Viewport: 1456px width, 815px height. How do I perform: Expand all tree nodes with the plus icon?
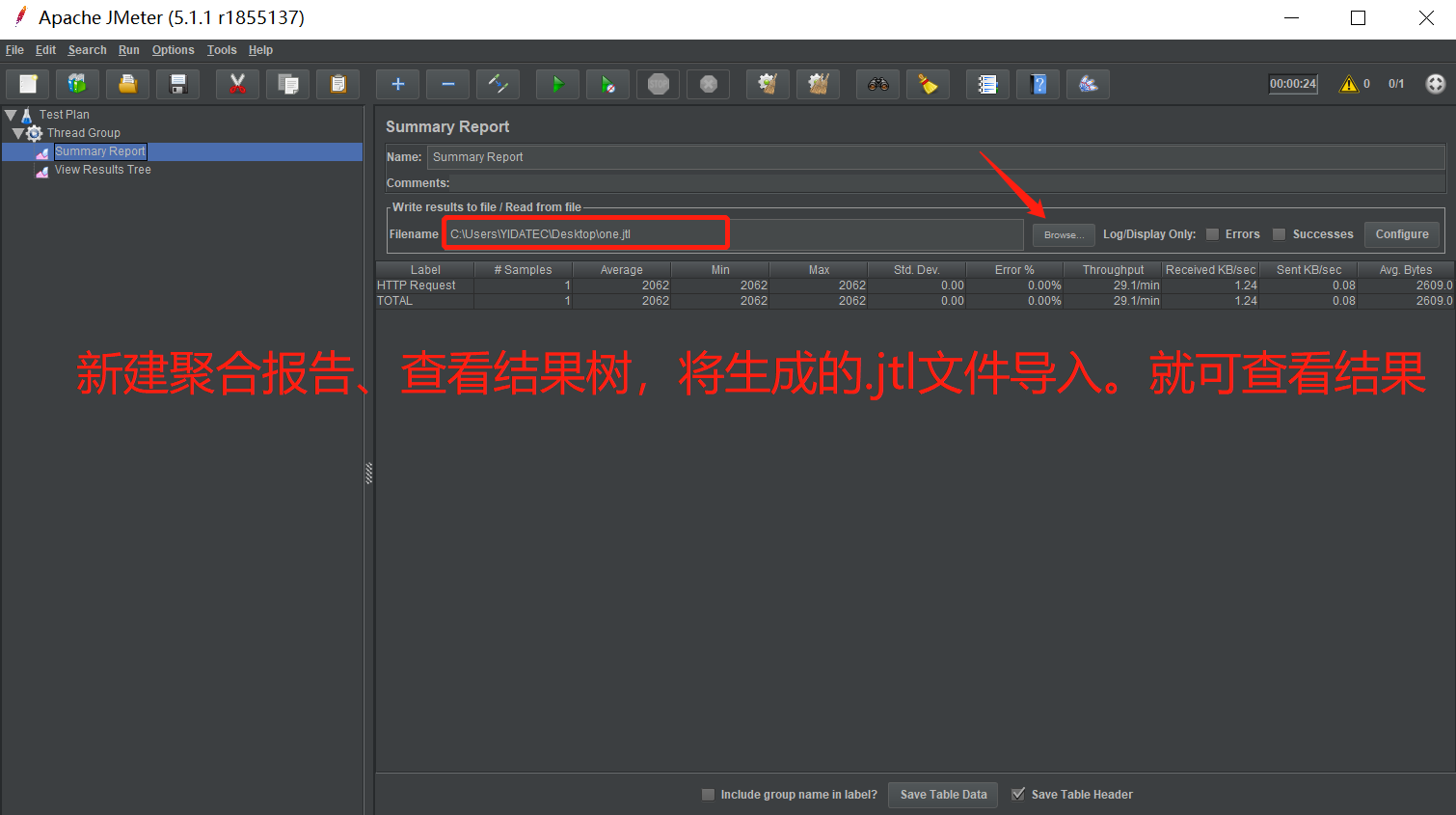tap(397, 84)
